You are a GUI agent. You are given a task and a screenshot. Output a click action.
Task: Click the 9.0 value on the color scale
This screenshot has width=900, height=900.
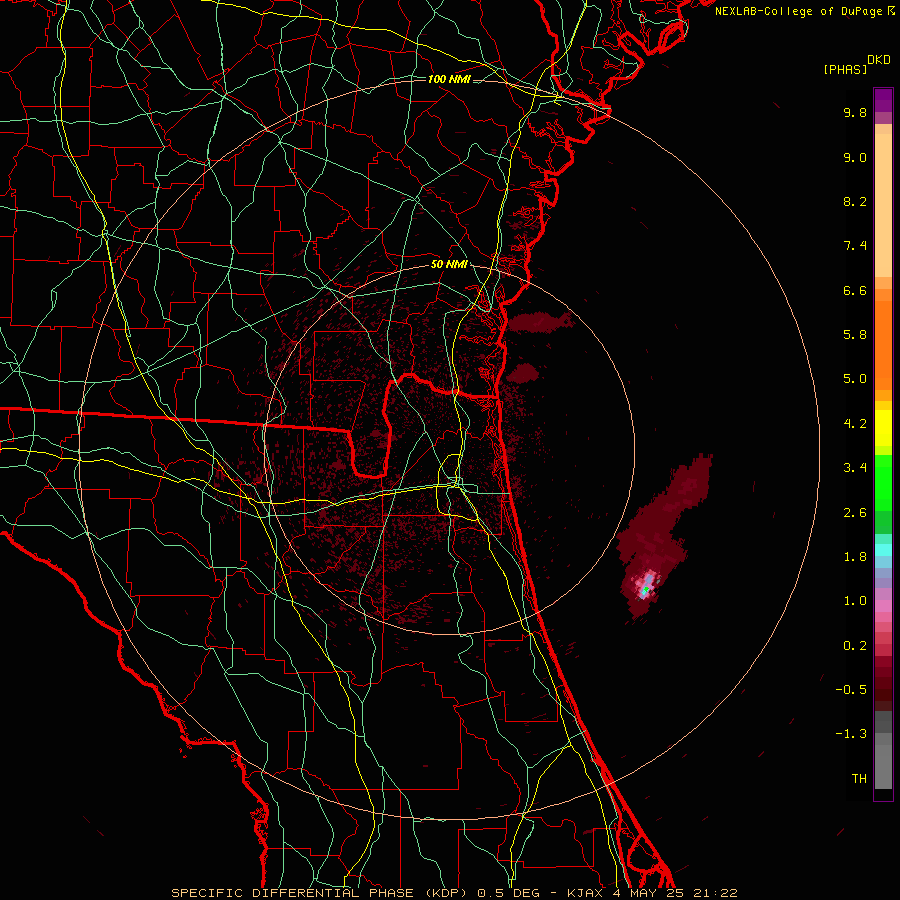pos(855,158)
